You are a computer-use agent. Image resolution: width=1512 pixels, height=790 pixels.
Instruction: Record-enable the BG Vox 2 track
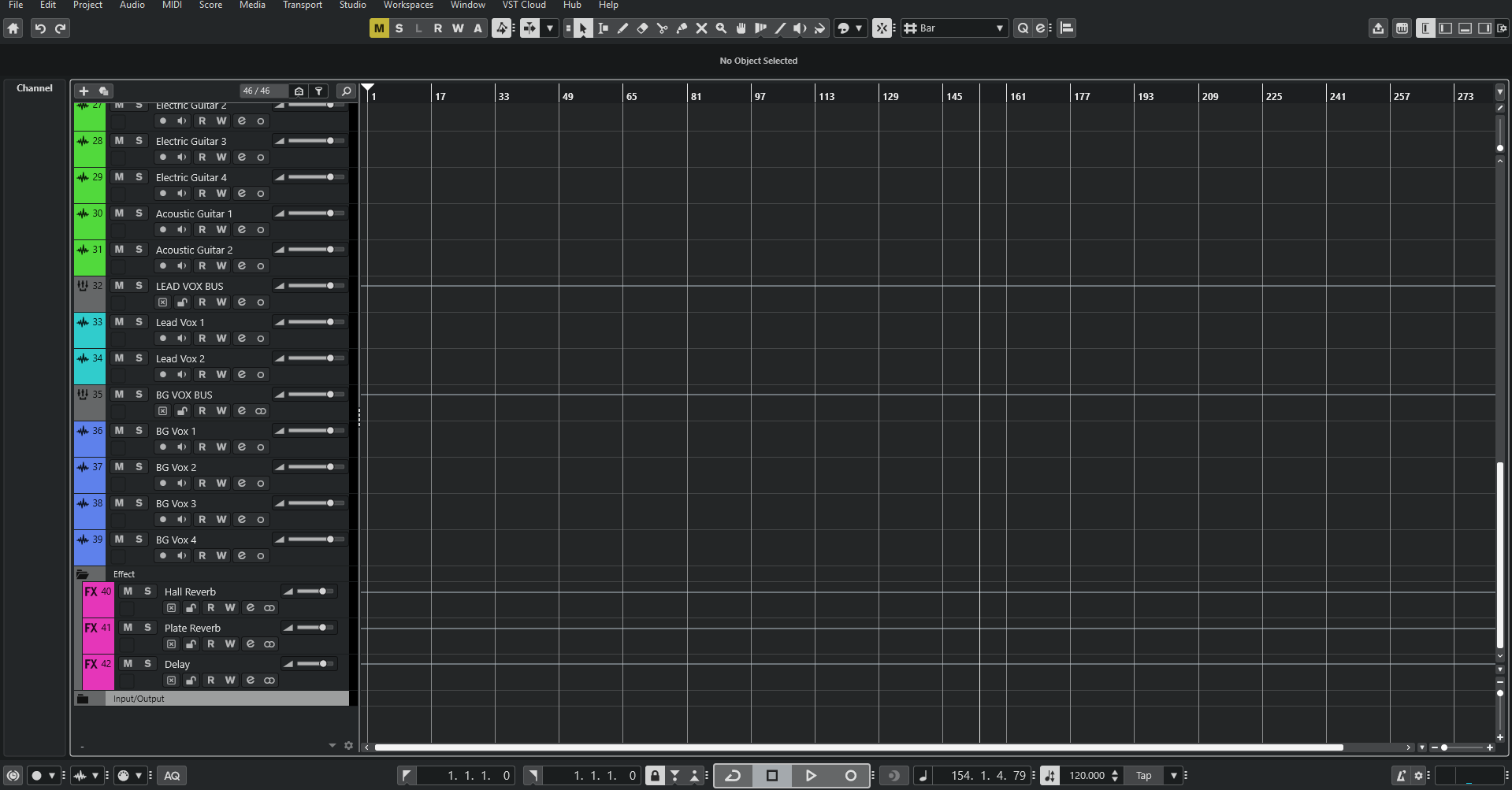(162, 483)
